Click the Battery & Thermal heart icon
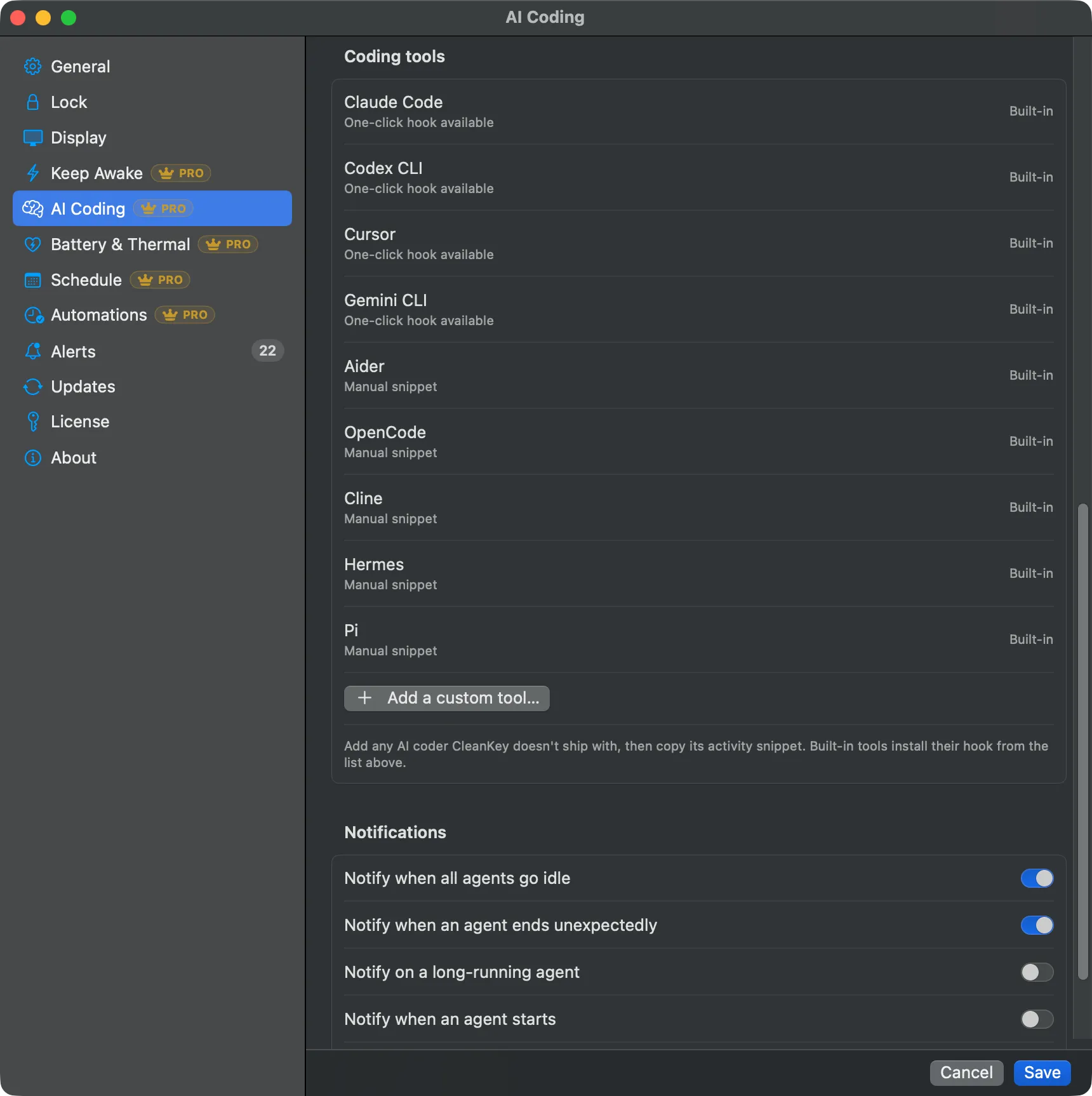1092x1096 pixels. (32, 244)
